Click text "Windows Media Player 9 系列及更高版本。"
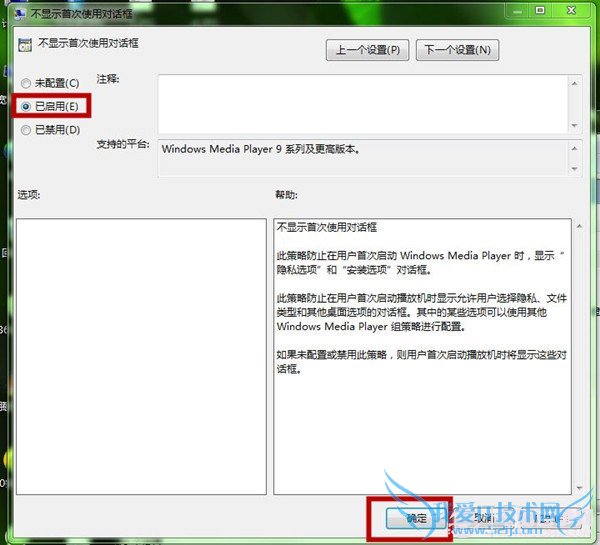Screen dimensions: 600x545 coord(261,149)
